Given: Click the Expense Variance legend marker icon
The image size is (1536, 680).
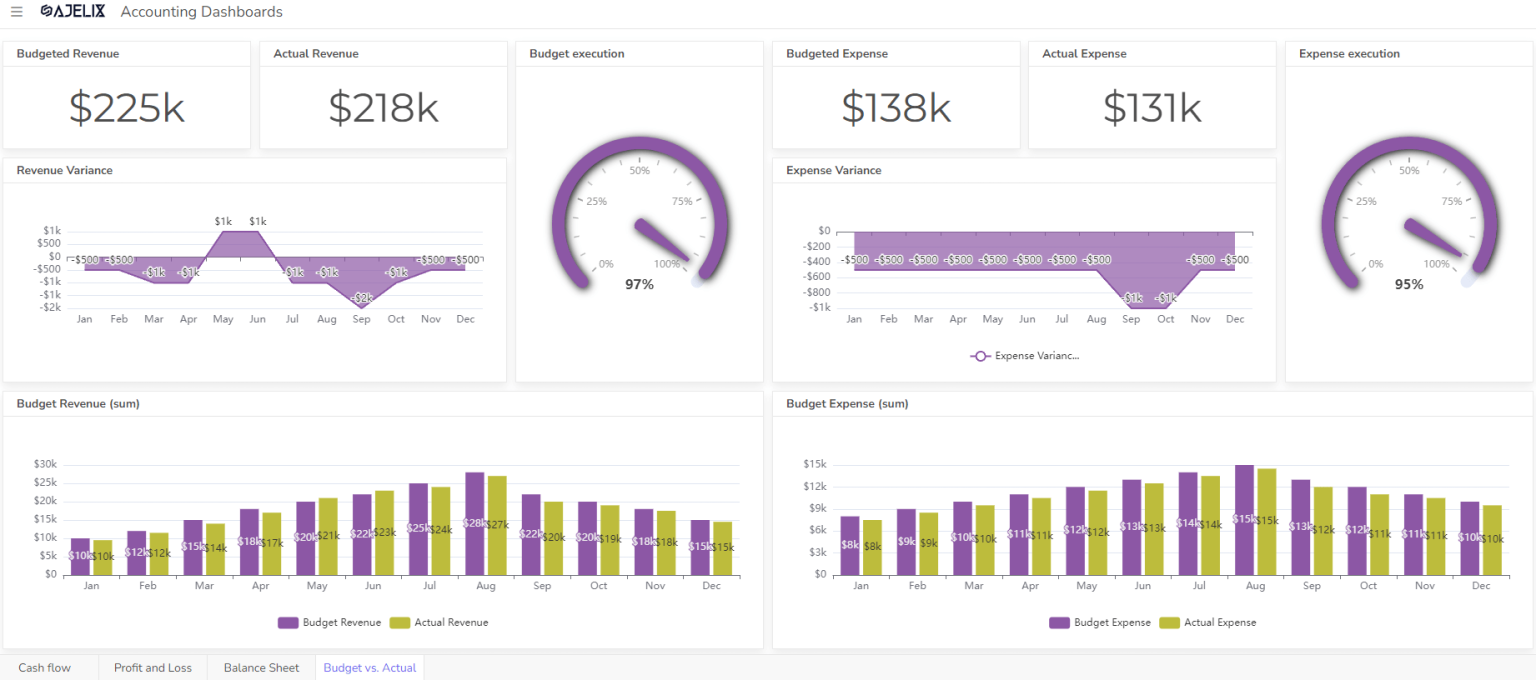Looking at the screenshot, I should [980, 355].
